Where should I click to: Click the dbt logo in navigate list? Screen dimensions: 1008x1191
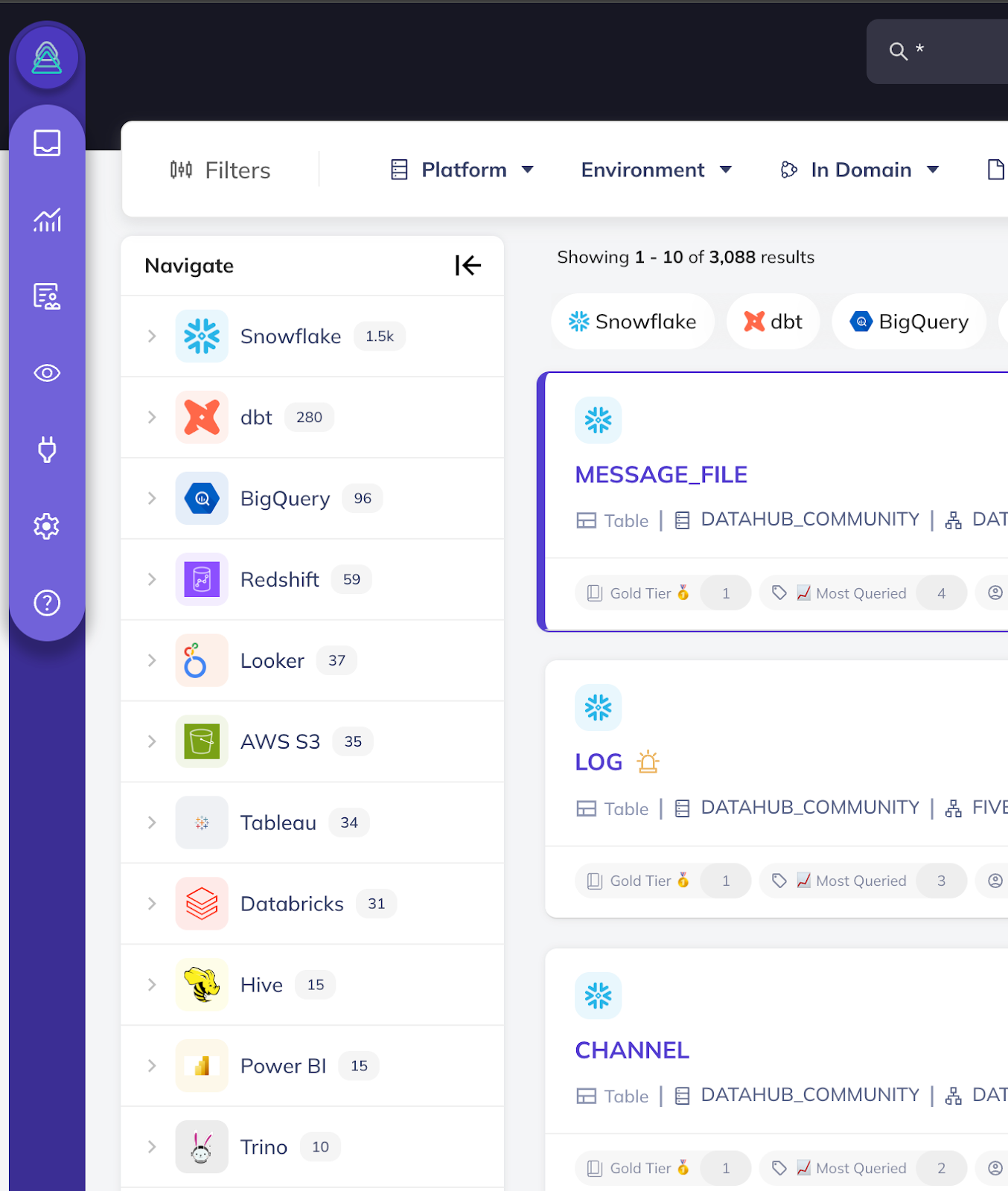coord(202,418)
